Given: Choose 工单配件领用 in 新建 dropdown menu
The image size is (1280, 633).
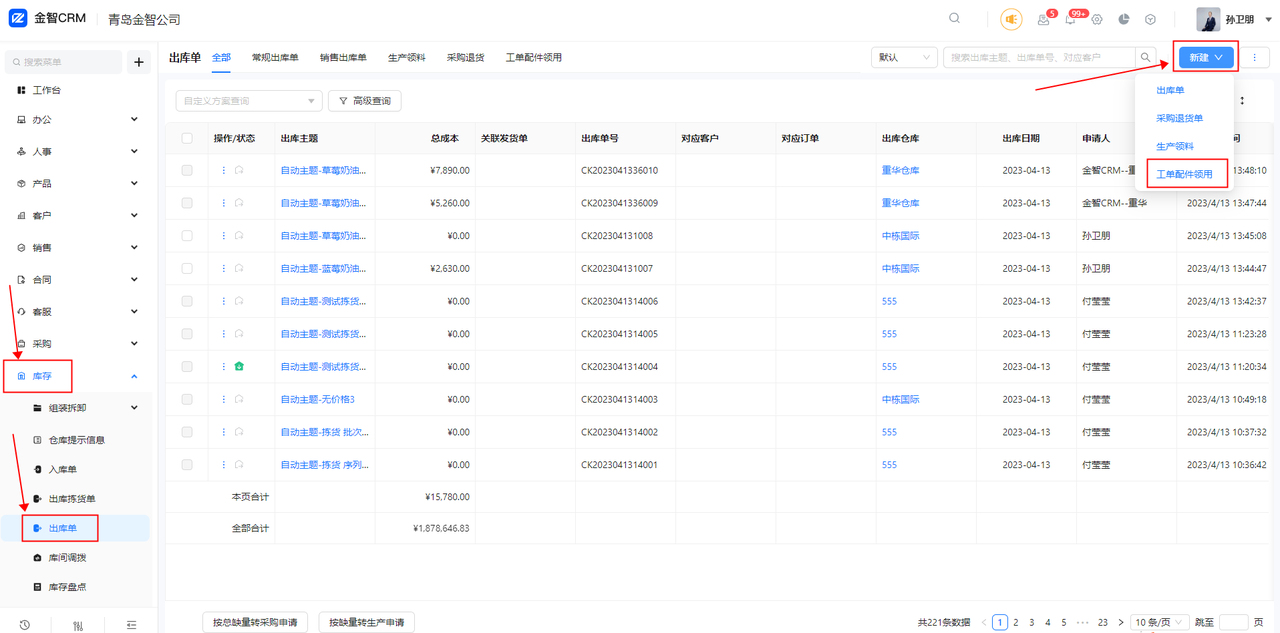Looking at the screenshot, I should coord(1185,174).
